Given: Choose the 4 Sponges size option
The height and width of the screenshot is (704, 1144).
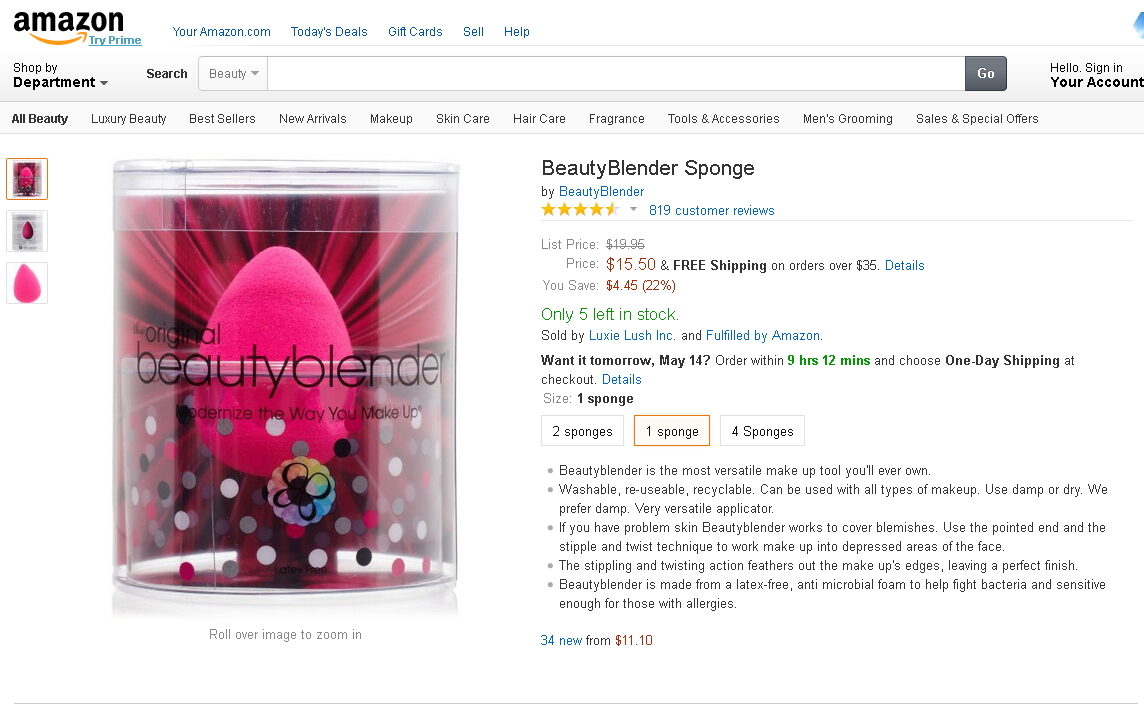Looking at the screenshot, I should [x=762, y=431].
